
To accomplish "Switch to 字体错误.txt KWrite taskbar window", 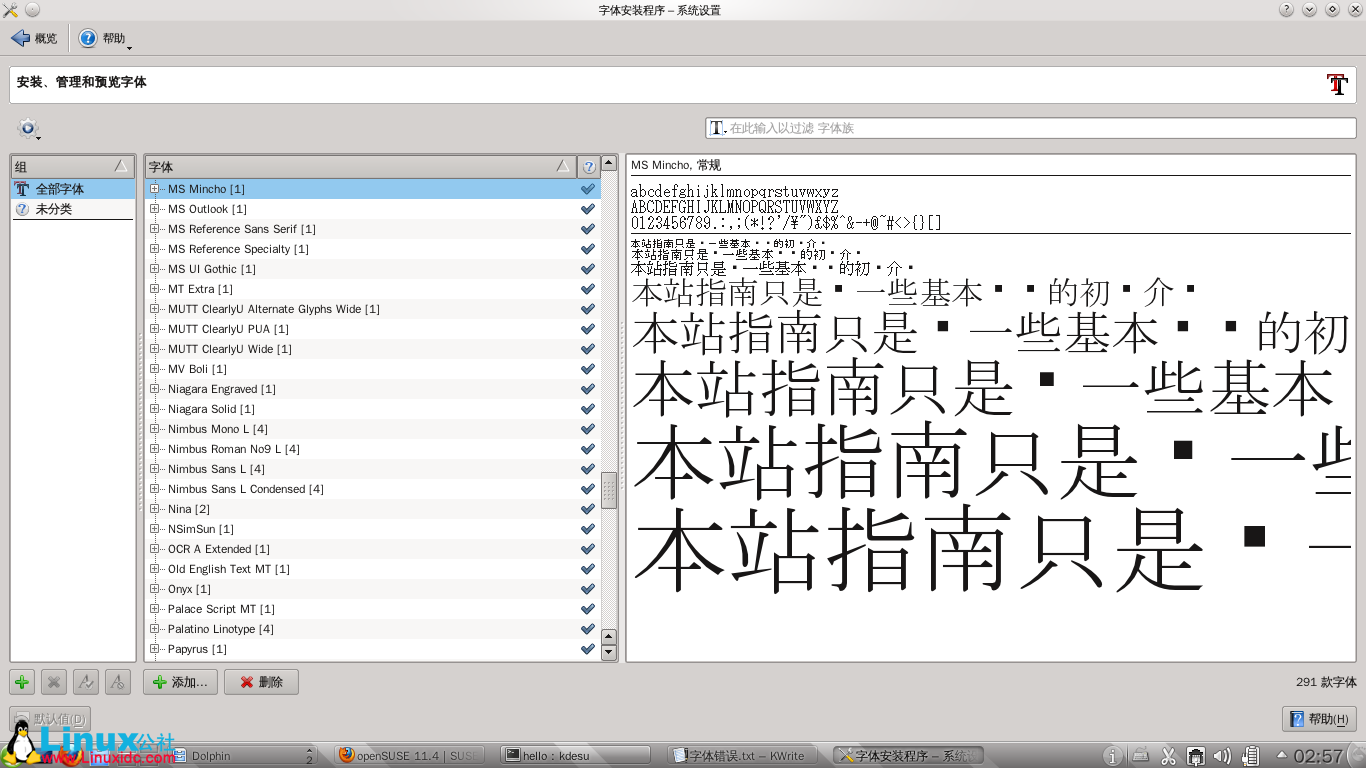I will pos(742,756).
